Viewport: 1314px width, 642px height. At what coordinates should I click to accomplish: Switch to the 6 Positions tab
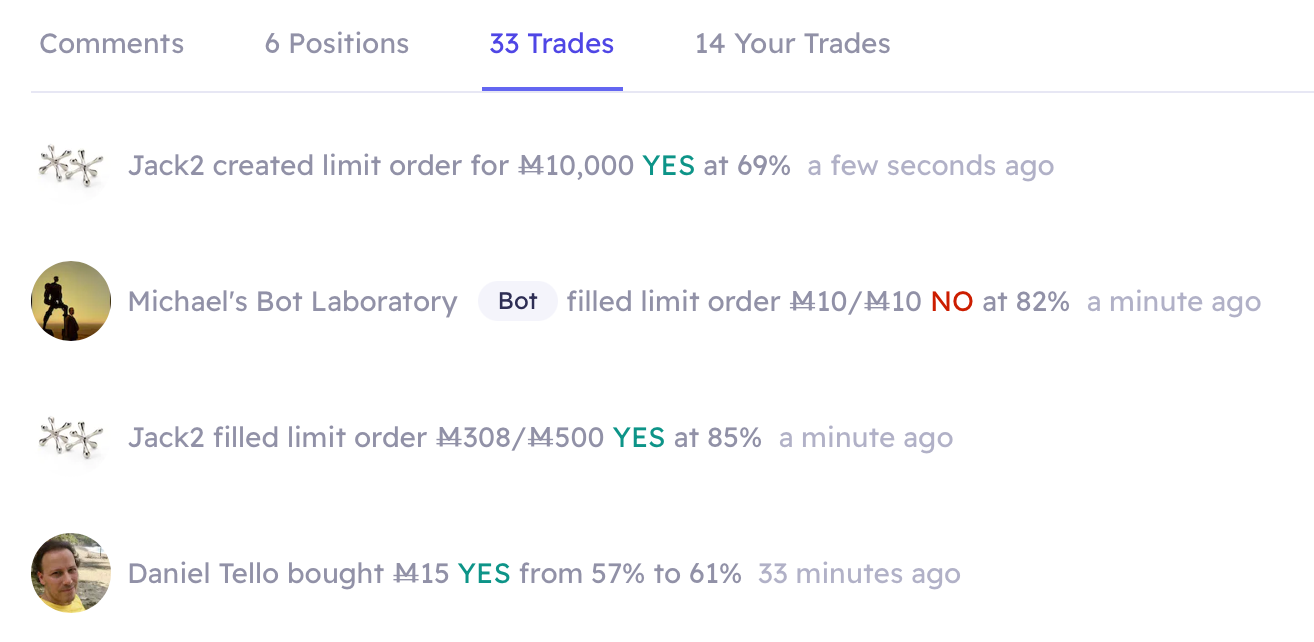[x=337, y=44]
